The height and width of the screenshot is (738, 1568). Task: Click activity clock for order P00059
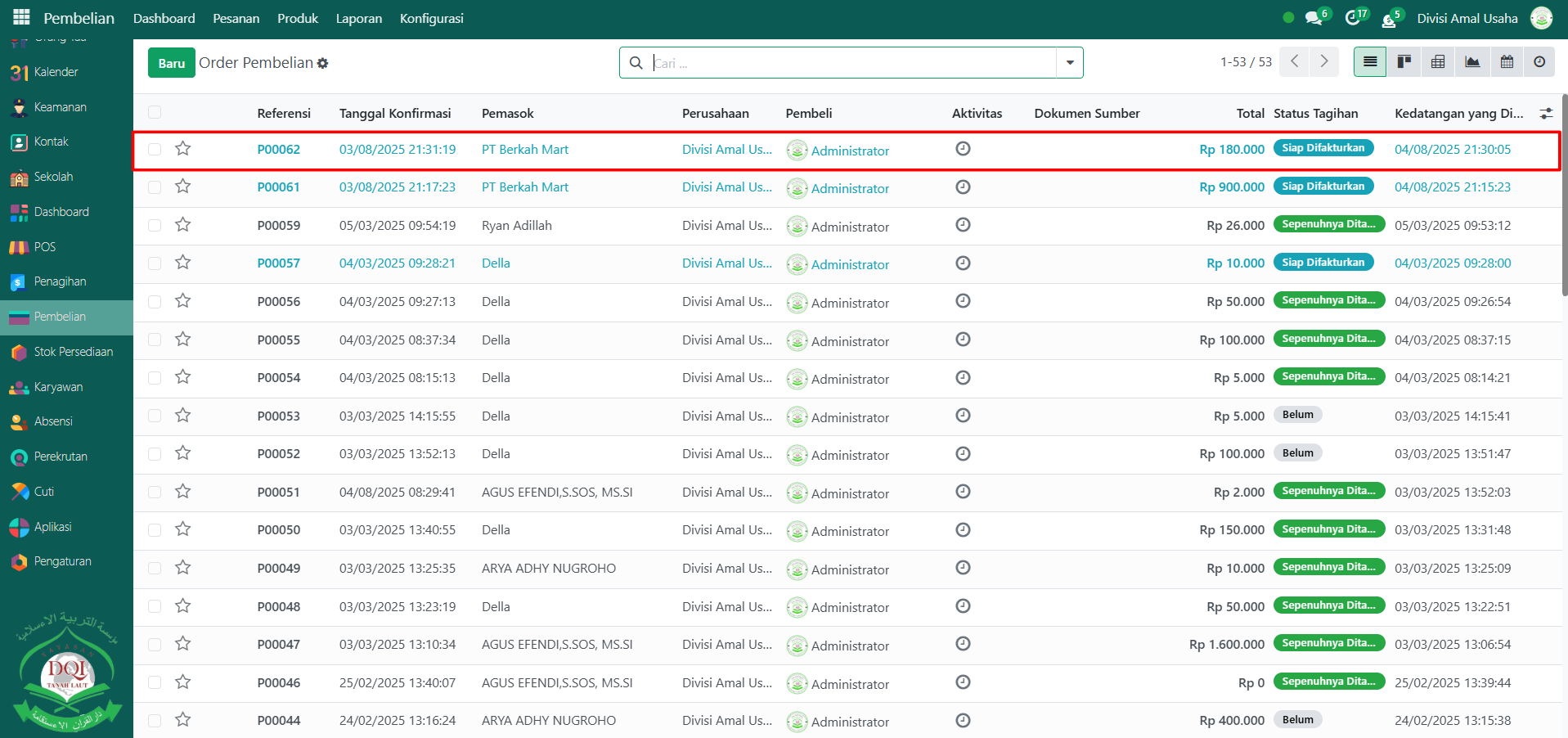(x=963, y=225)
